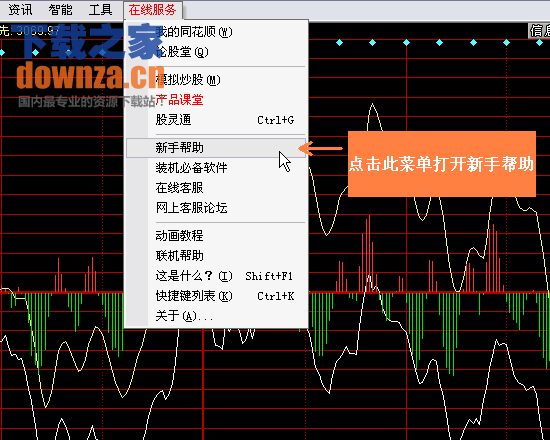Select 联机帮助 from the menu
Image resolution: width=550 pixels, height=440 pixels.
pyautogui.click(x=216, y=255)
